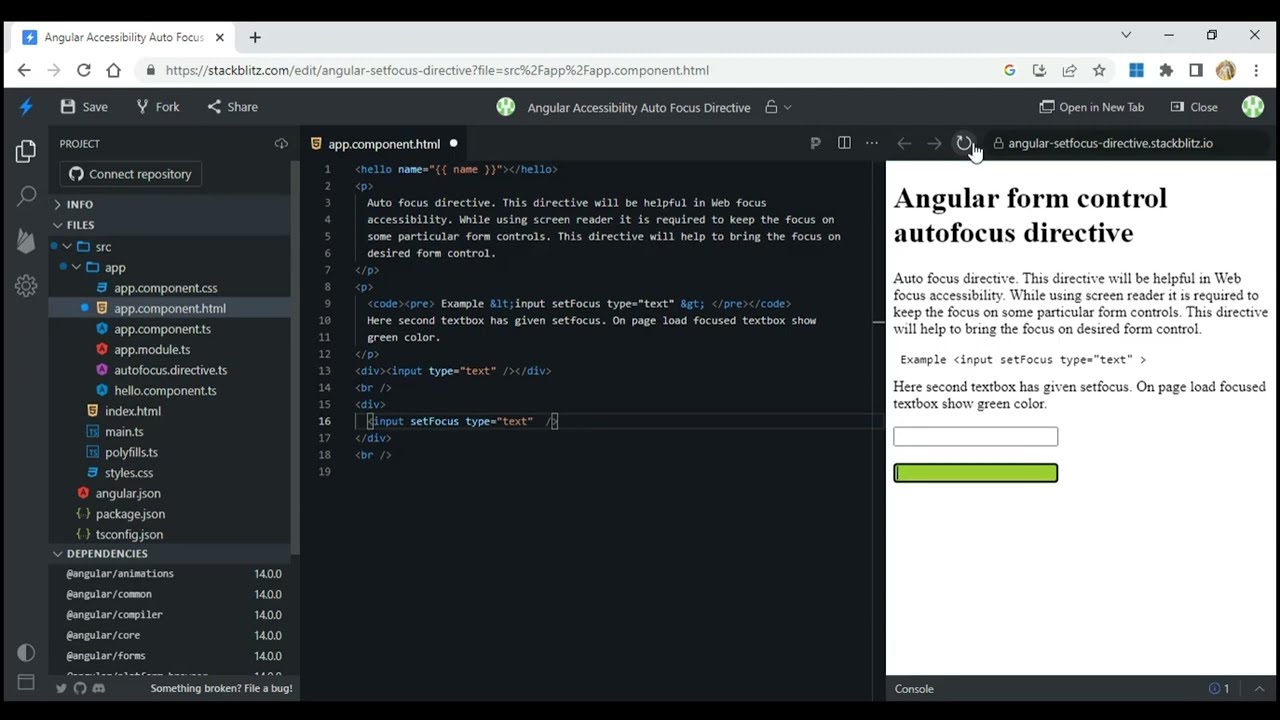1280x720 pixels.
Task: Go to browser home page
Action: (113, 70)
